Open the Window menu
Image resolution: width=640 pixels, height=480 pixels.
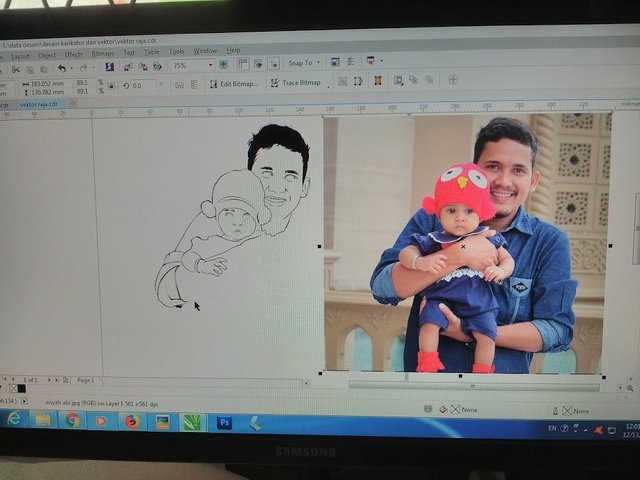tap(205, 51)
